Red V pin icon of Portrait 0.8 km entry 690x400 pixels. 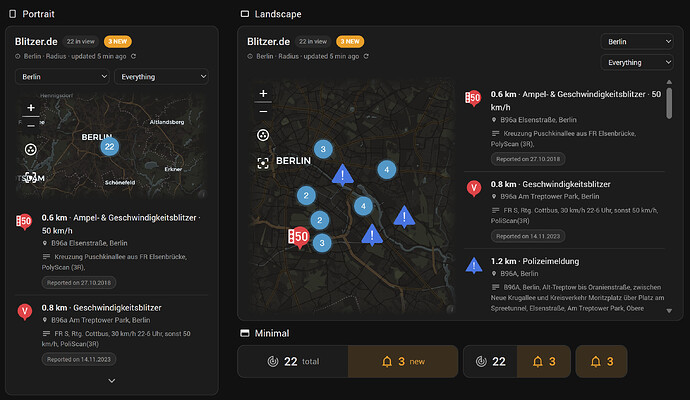click(25, 312)
